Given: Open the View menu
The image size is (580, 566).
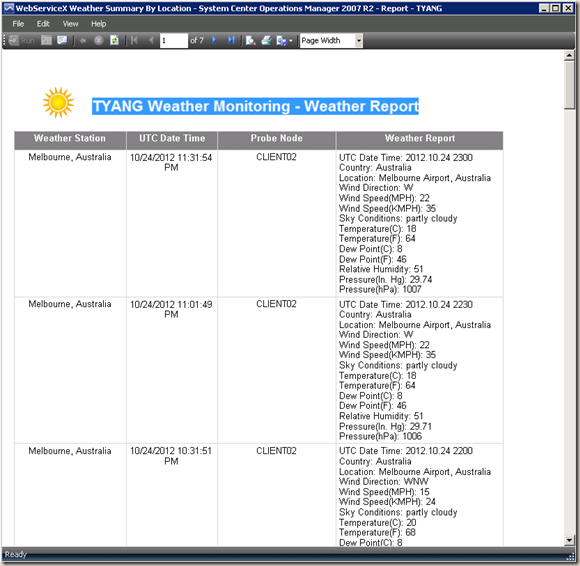Looking at the screenshot, I should pyautogui.click(x=70, y=24).
